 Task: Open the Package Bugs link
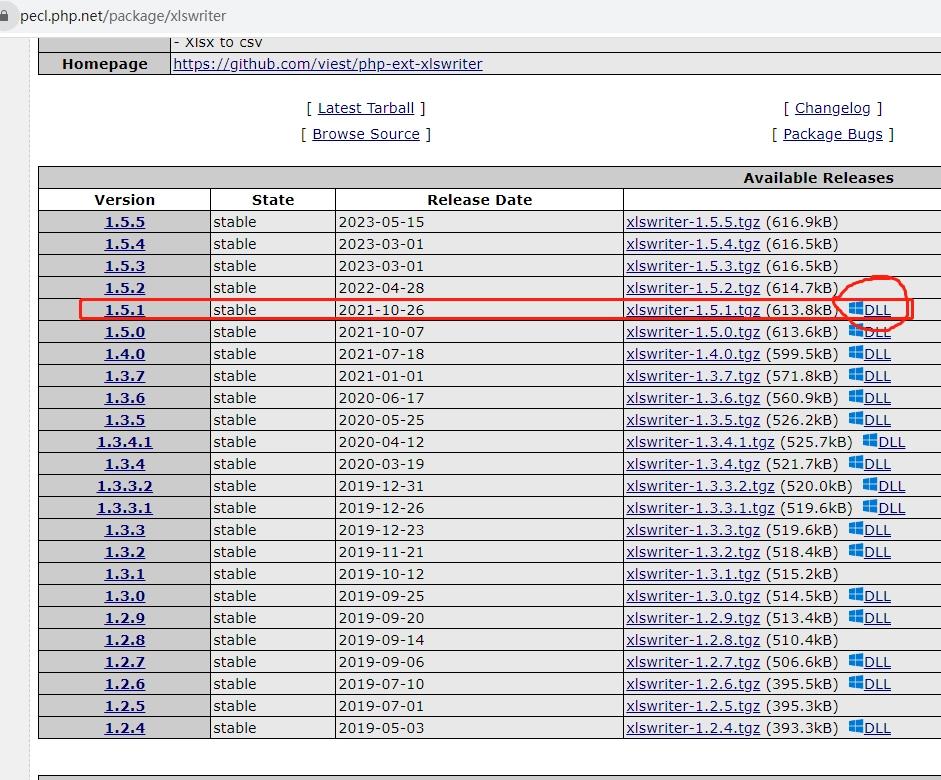(x=832, y=134)
